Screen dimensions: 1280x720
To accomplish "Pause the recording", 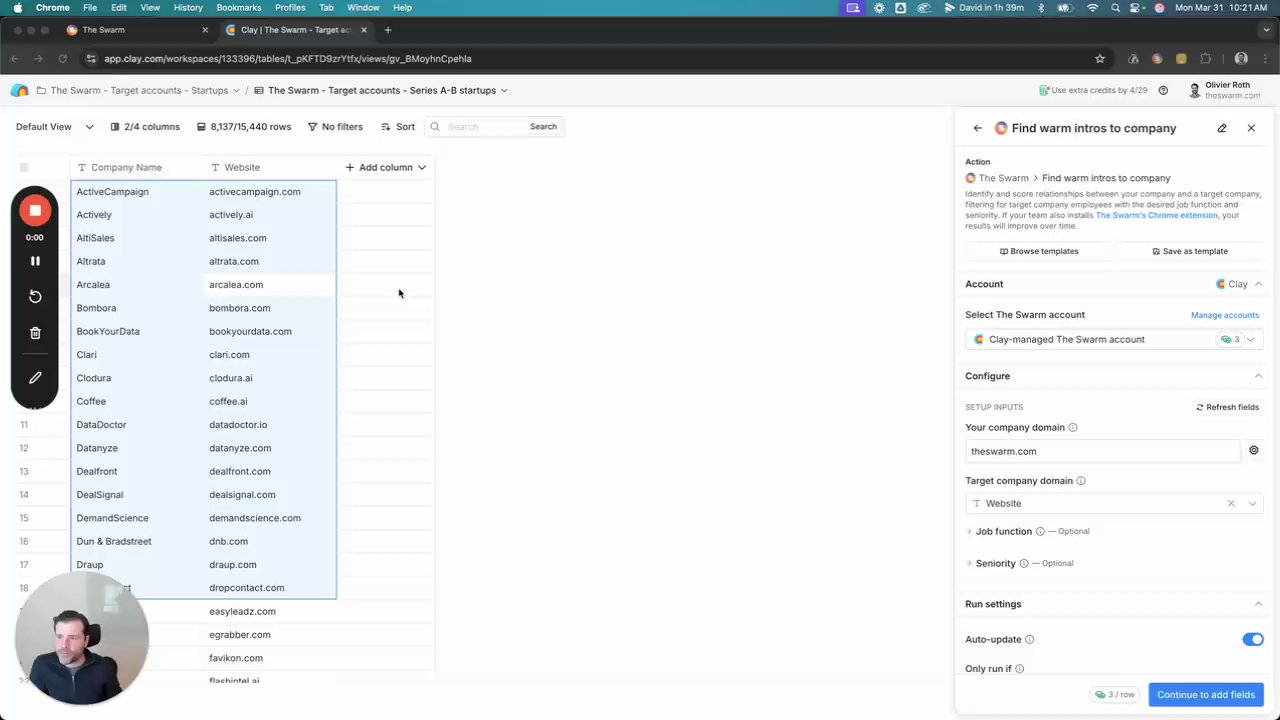I will click(35, 261).
